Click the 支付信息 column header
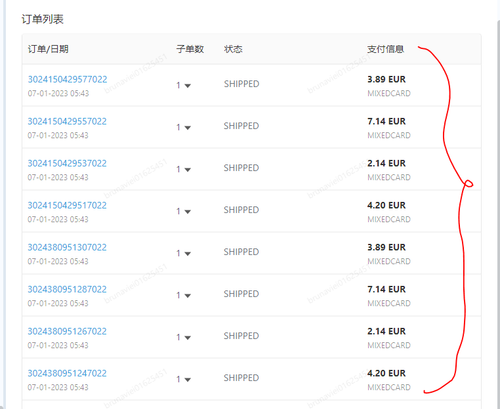Viewport: 500px width, 409px height. coord(386,49)
